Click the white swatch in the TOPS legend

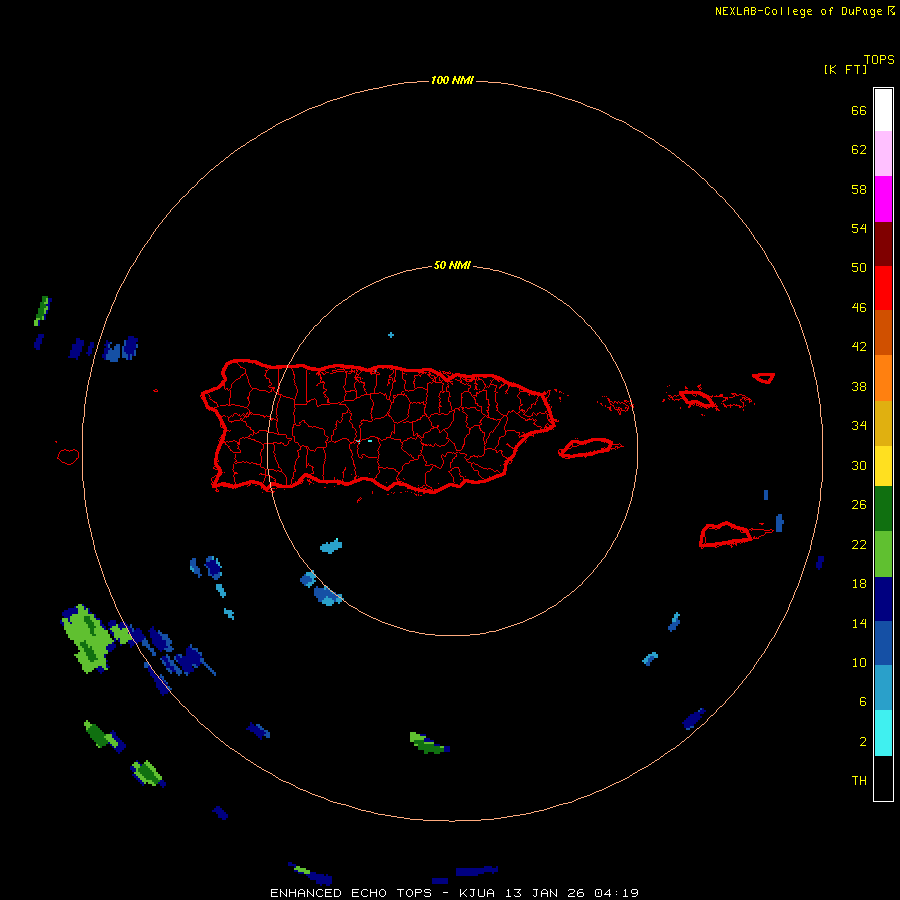click(883, 110)
